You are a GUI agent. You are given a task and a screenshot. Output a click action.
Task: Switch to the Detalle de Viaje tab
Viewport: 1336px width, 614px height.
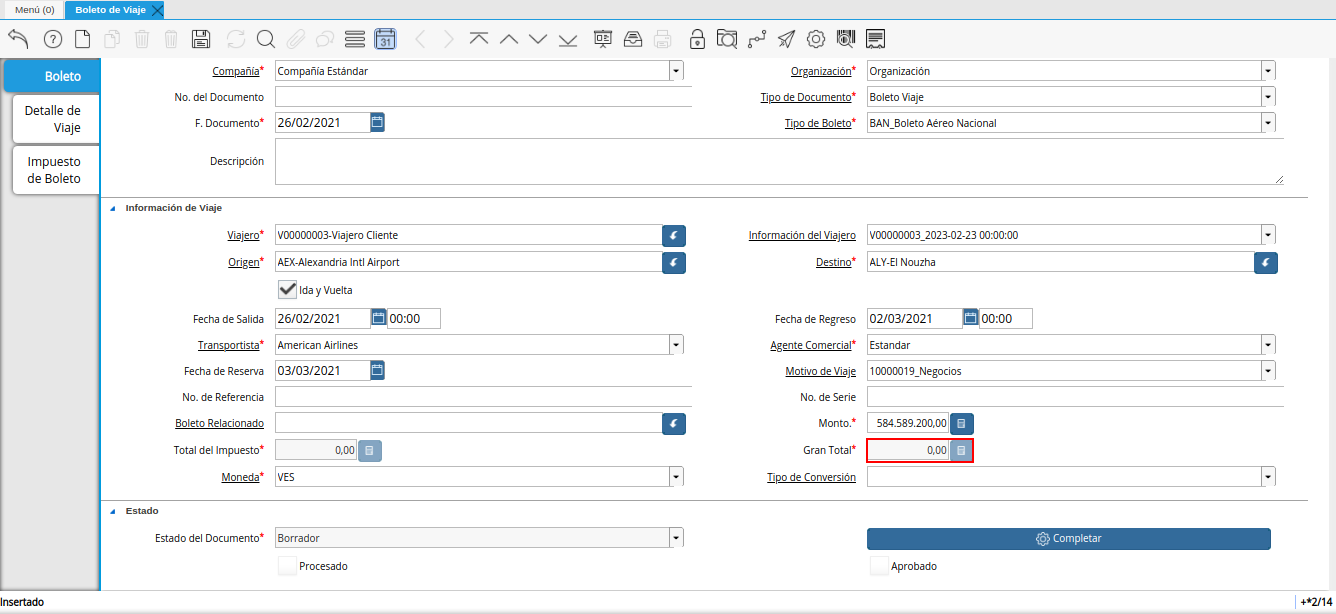(53, 119)
